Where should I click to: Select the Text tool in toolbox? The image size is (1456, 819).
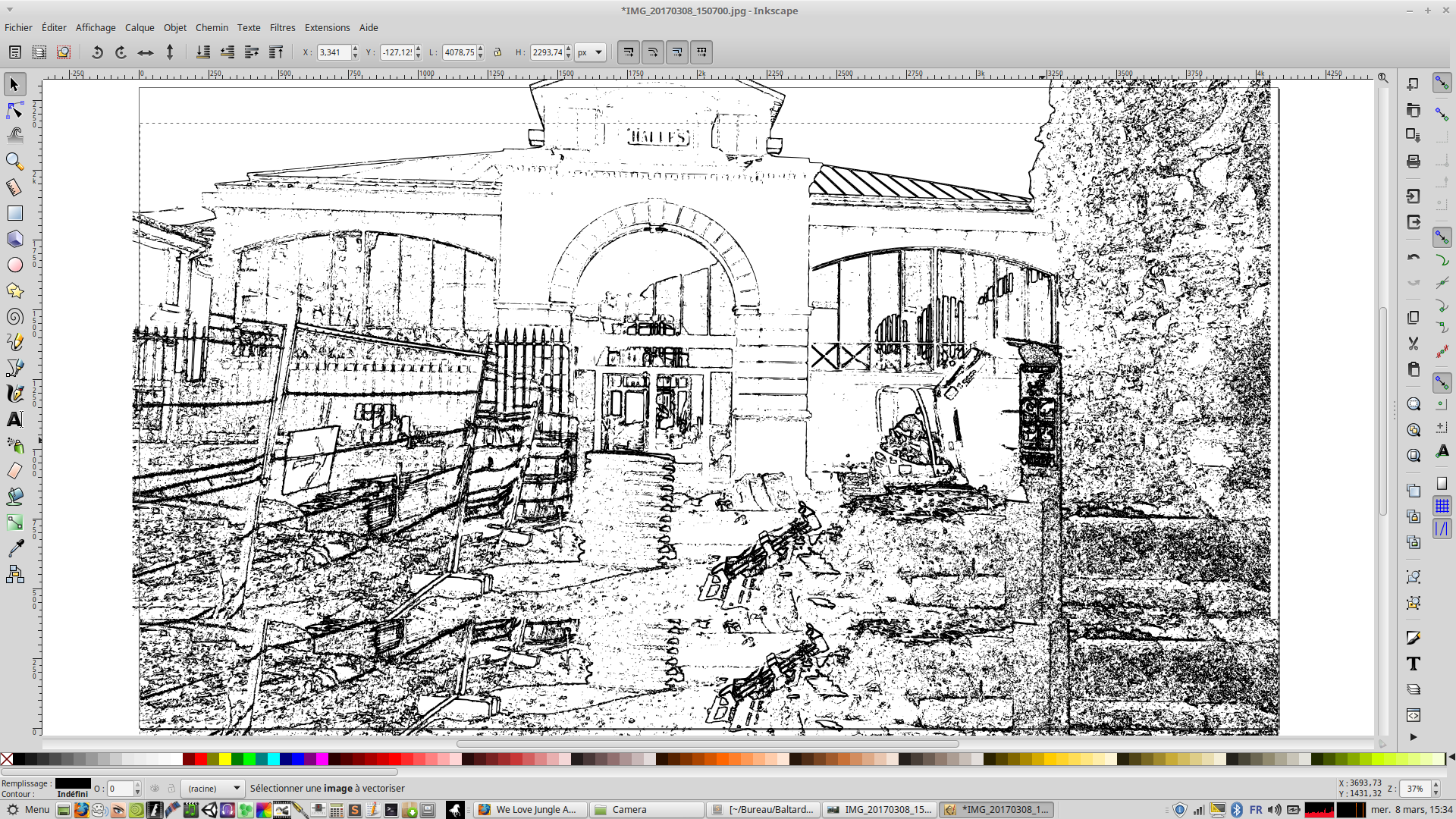click(14, 419)
